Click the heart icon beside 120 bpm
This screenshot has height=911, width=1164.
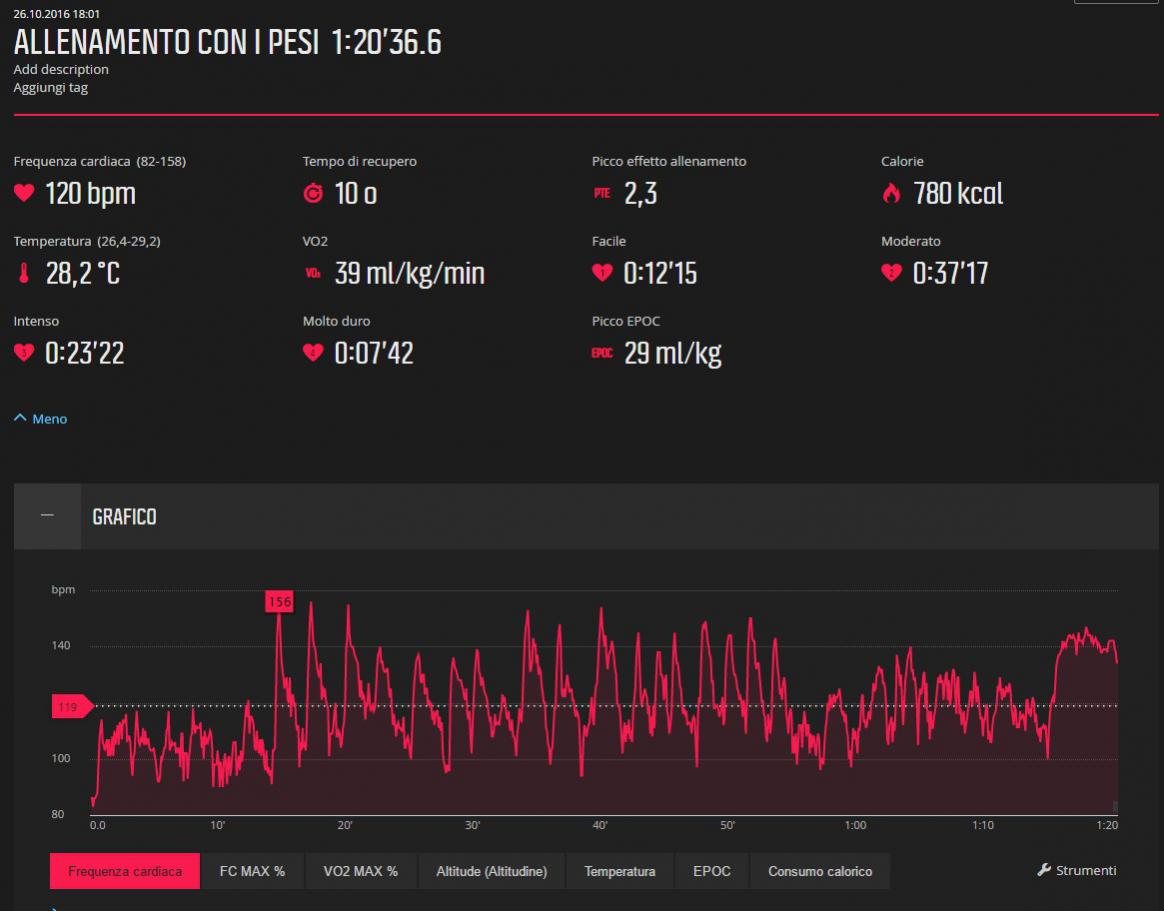click(24, 193)
